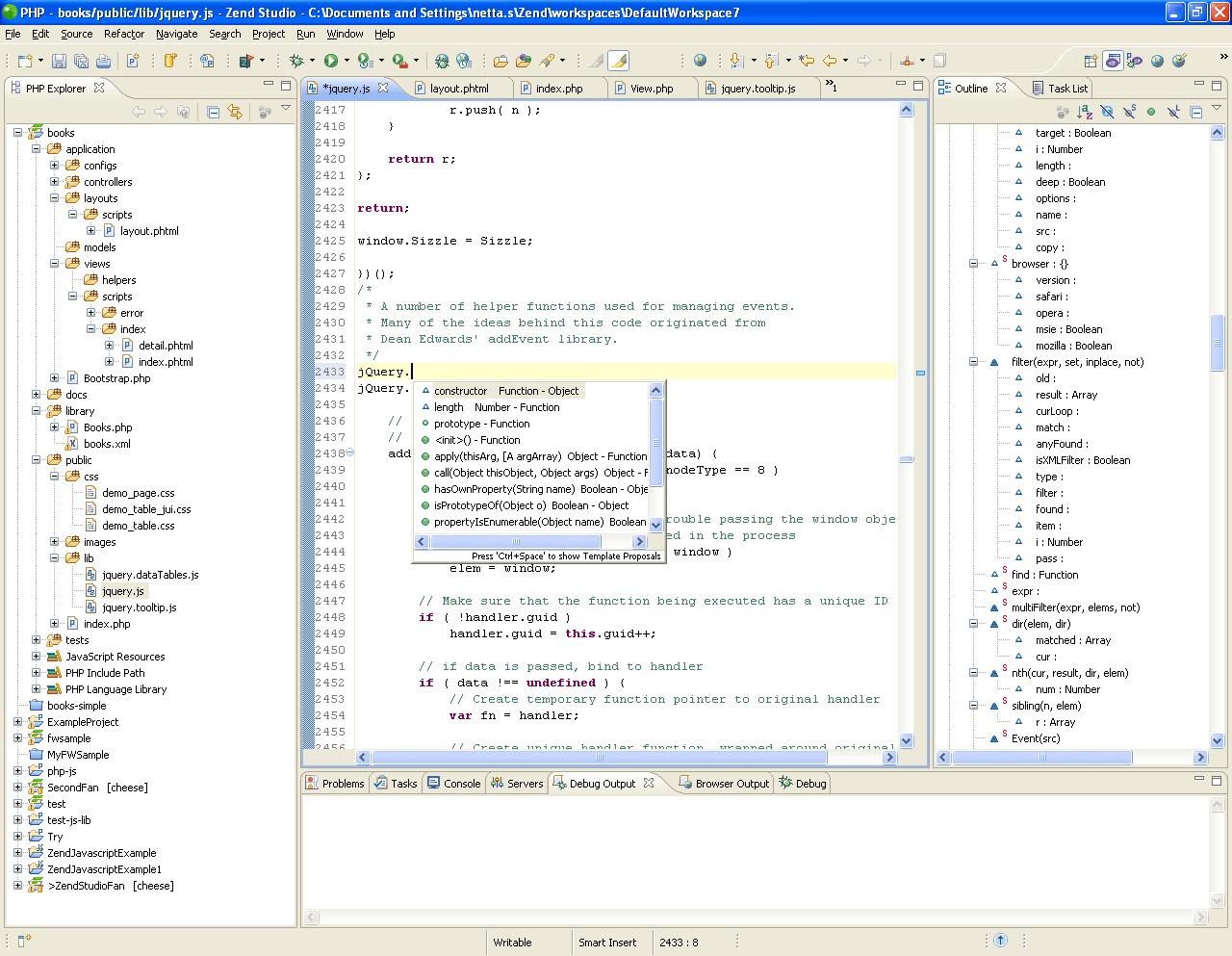Select demo_table.css in PHP Explorer
Viewport: 1232px width, 956px height.
point(139,526)
